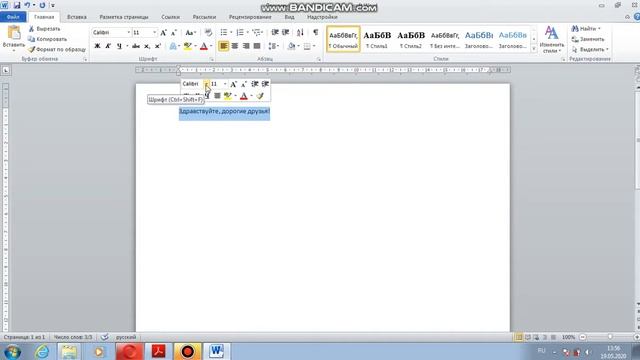Viewport: 640px width, 360px height.
Task: Expand the styles gallery more arrow
Action: [533, 49]
